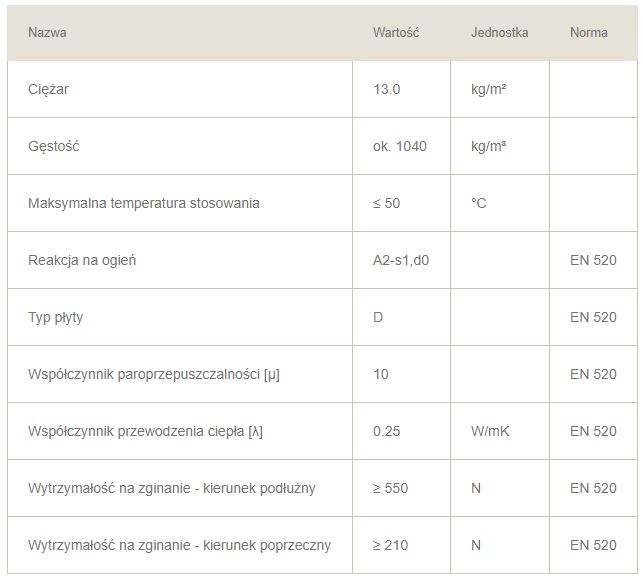Select the Jednostka column header
The height and width of the screenshot is (582, 643).
coord(499,32)
